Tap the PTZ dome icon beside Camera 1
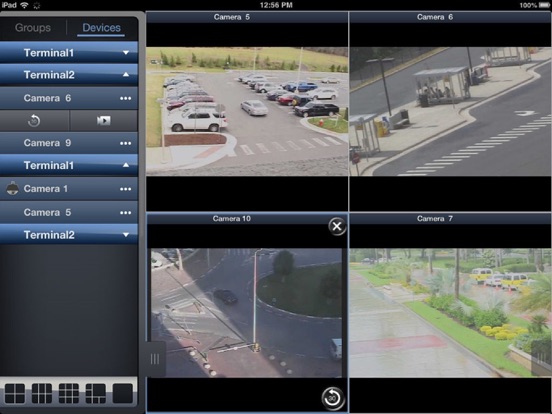 click(13, 188)
